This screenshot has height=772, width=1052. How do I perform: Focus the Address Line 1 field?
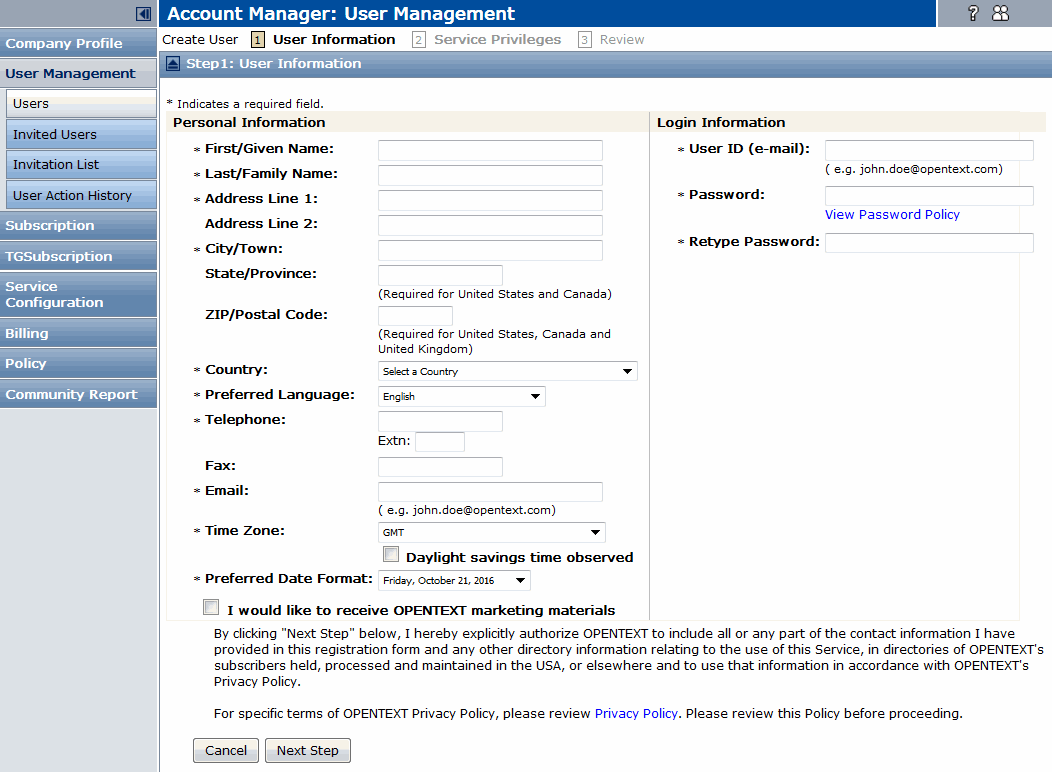pyautogui.click(x=490, y=200)
